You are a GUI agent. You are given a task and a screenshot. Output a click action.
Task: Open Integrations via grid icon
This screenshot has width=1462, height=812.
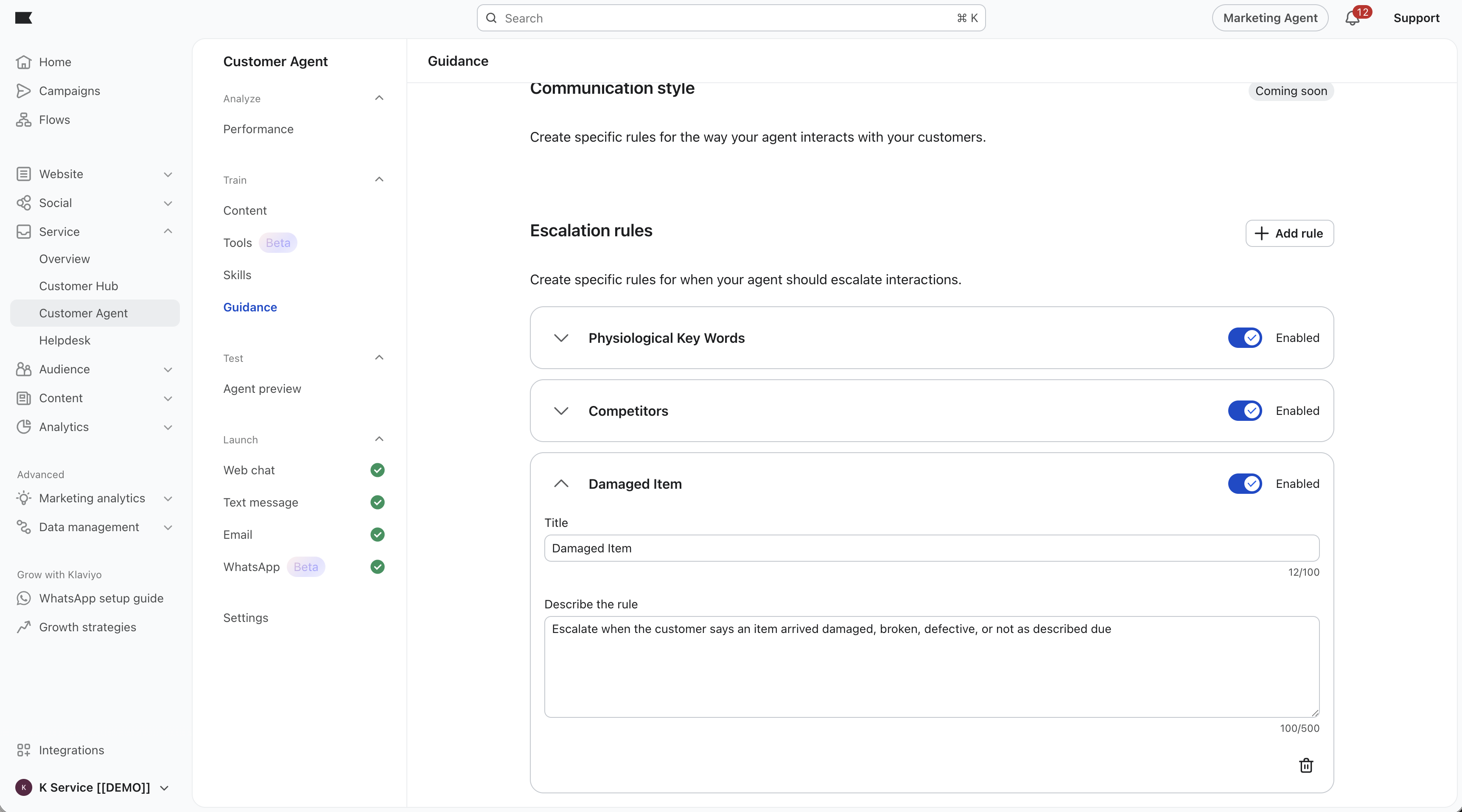23,750
